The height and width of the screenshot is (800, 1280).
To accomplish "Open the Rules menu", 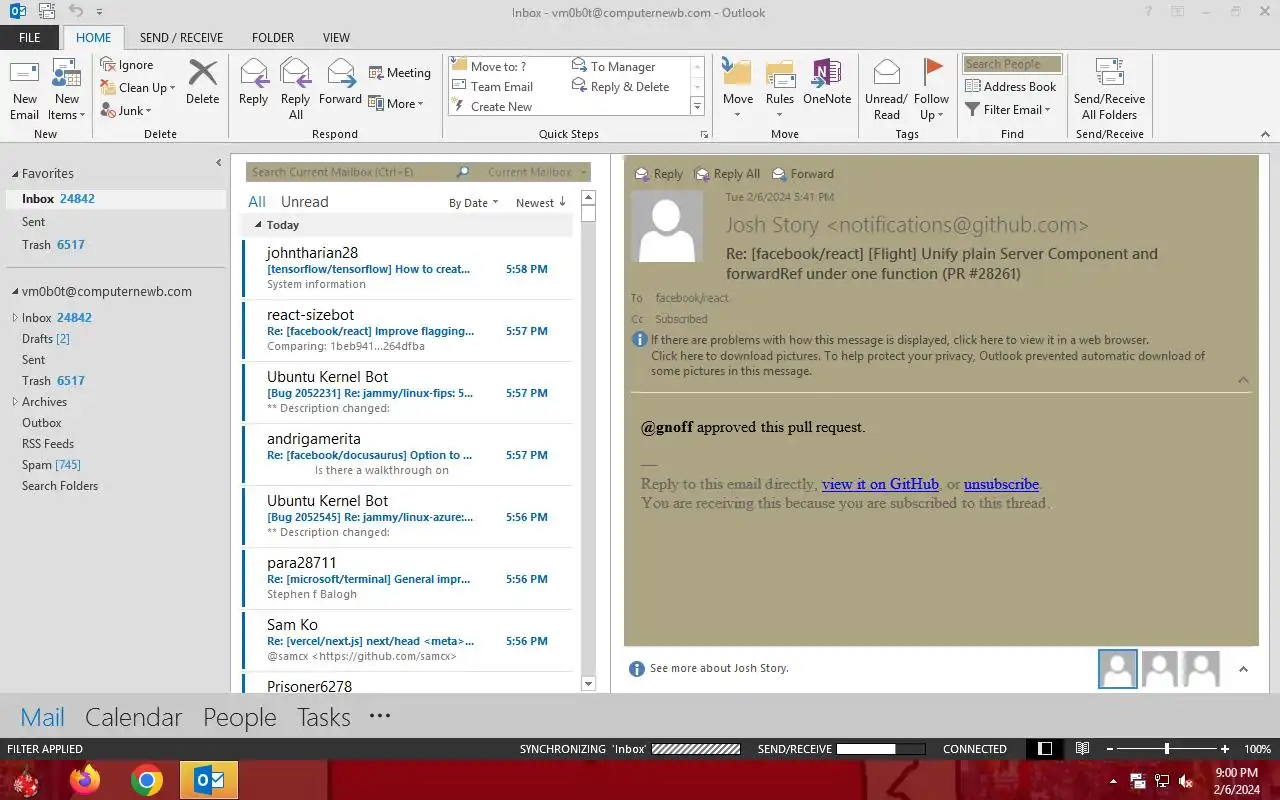I will (780, 90).
